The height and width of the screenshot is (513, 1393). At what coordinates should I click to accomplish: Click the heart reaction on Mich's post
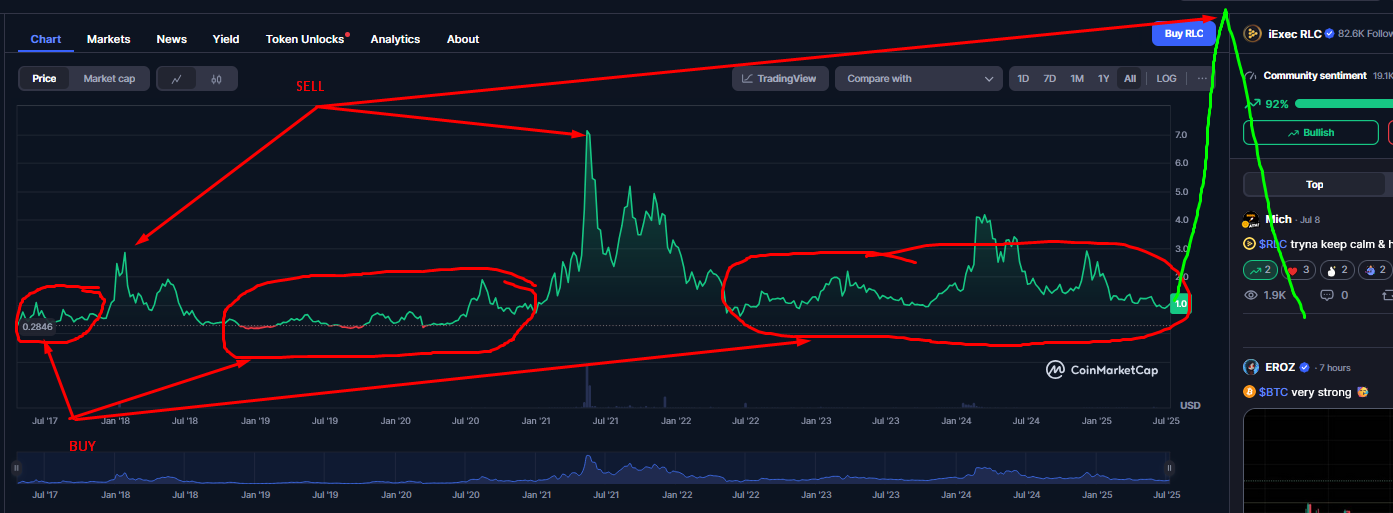click(x=1298, y=270)
